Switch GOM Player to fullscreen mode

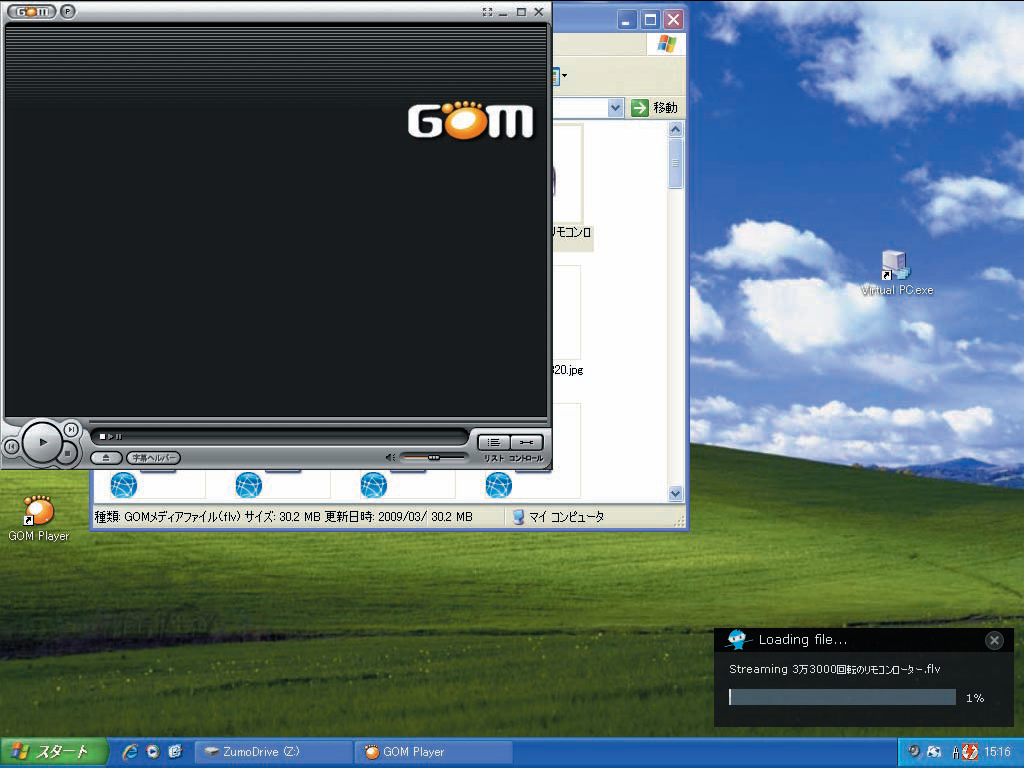pos(487,12)
